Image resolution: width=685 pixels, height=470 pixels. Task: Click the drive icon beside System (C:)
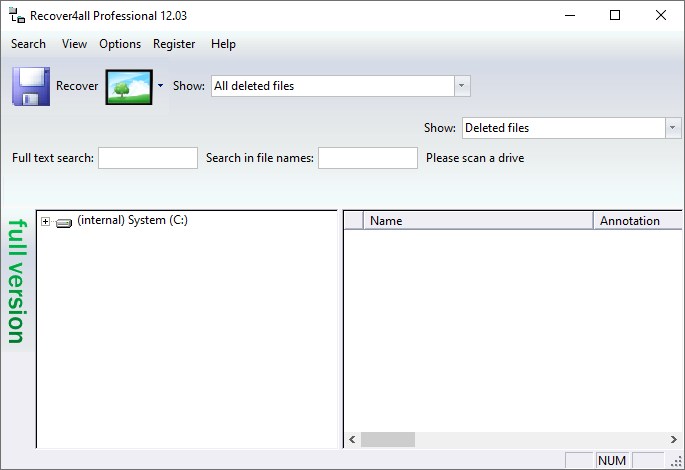coord(64,223)
